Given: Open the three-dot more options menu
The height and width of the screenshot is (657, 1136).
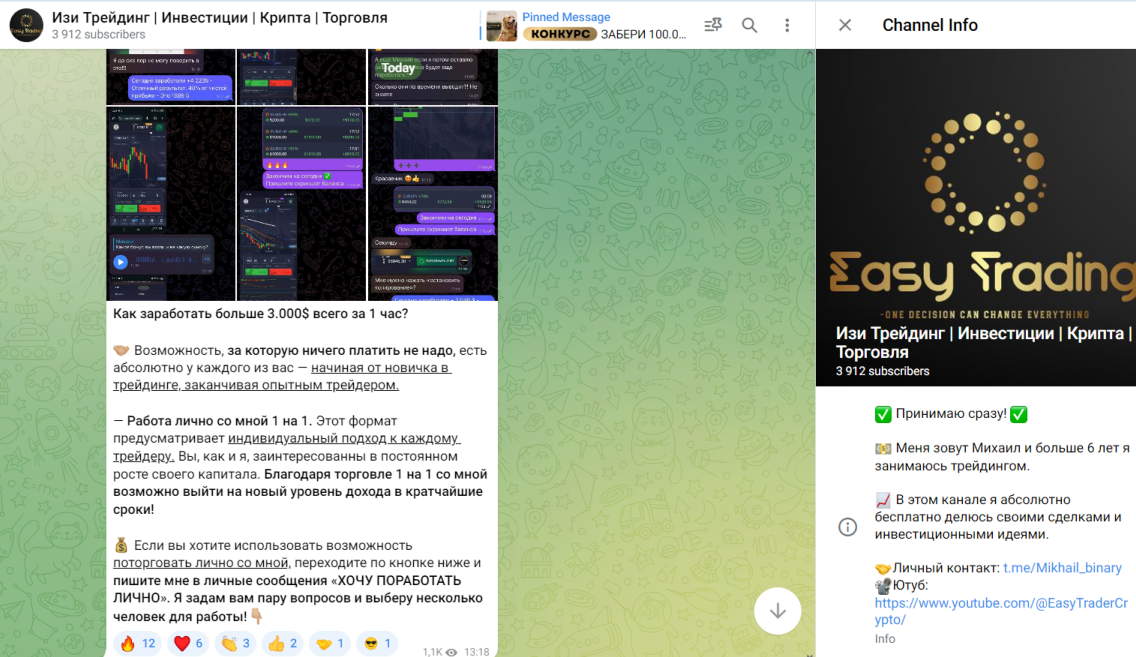Looking at the screenshot, I should (787, 25).
